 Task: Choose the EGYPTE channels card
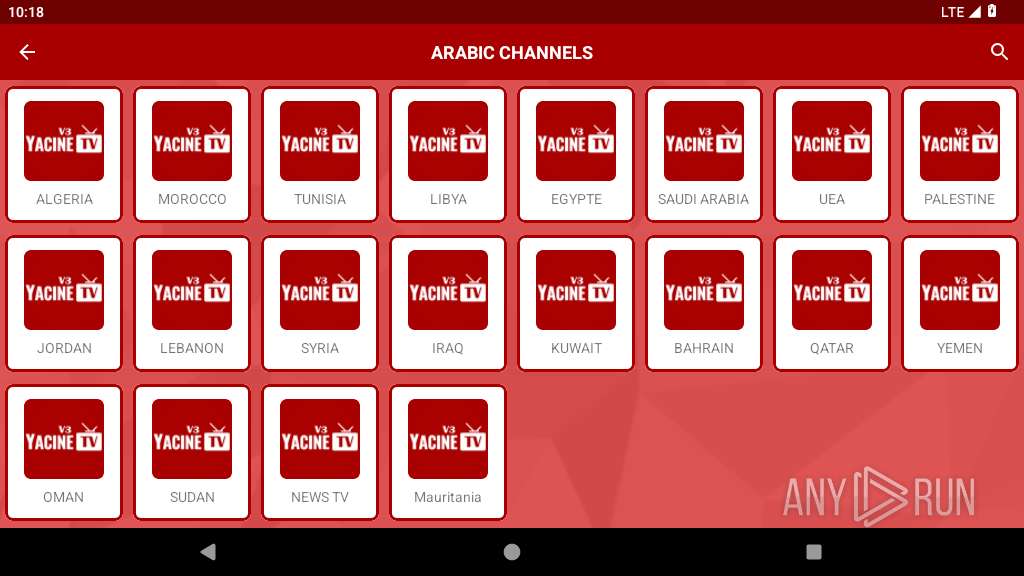coord(576,154)
